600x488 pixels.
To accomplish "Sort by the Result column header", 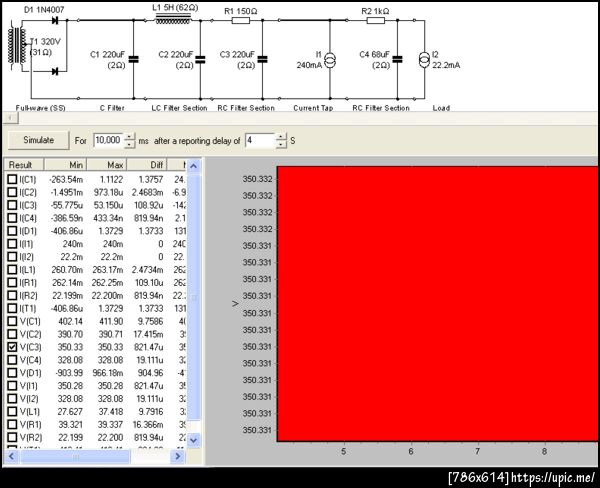I will click(24, 165).
